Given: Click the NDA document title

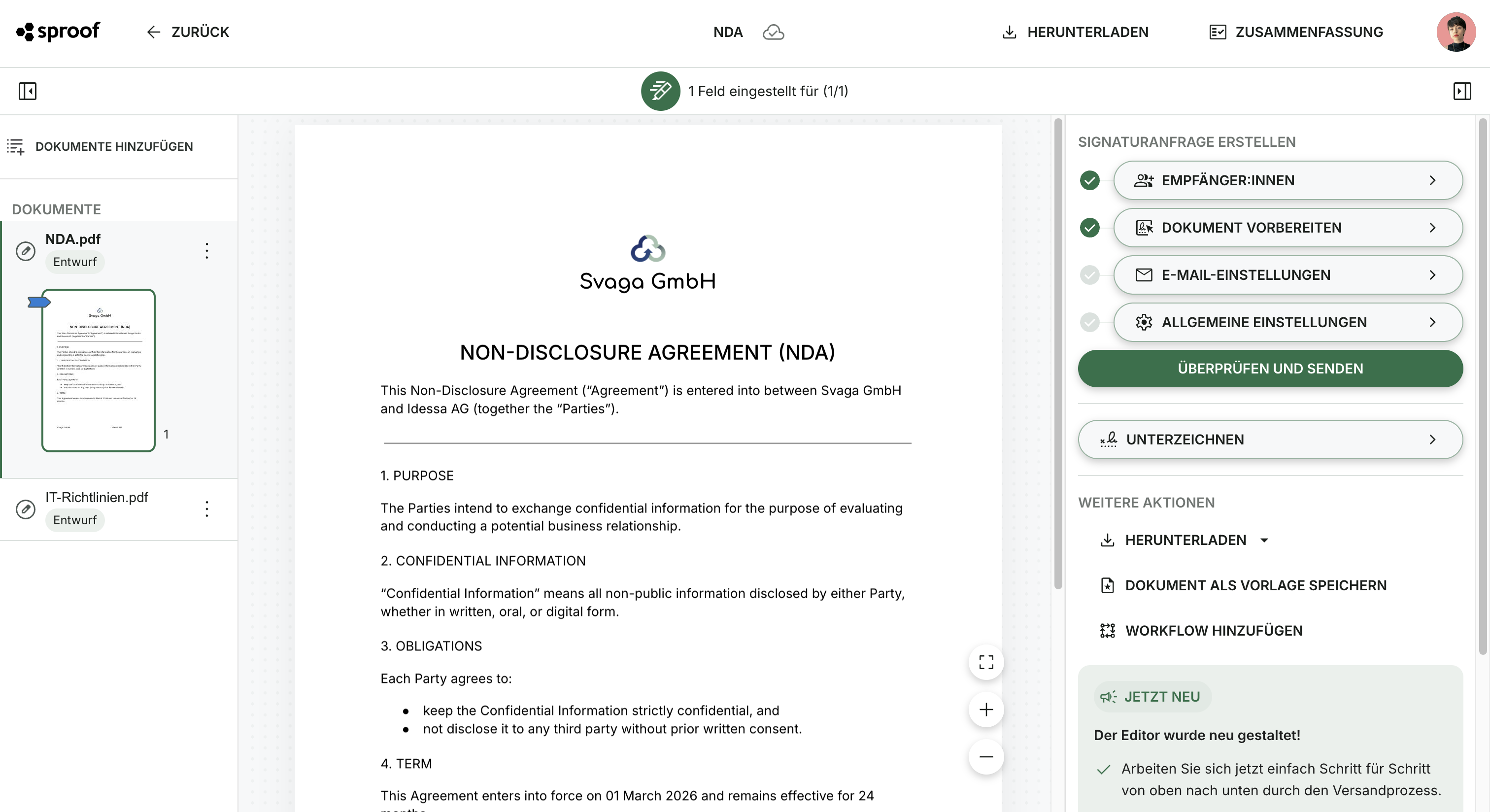Looking at the screenshot, I should pyautogui.click(x=728, y=33).
